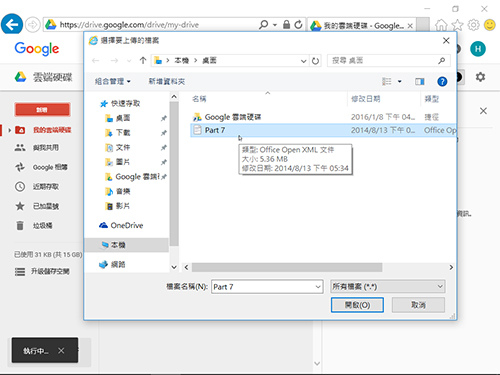Image resolution: width=500 pixels, height=375 pixels.
Task: Close the Google Drive browser tab
Action: (410, 26)
